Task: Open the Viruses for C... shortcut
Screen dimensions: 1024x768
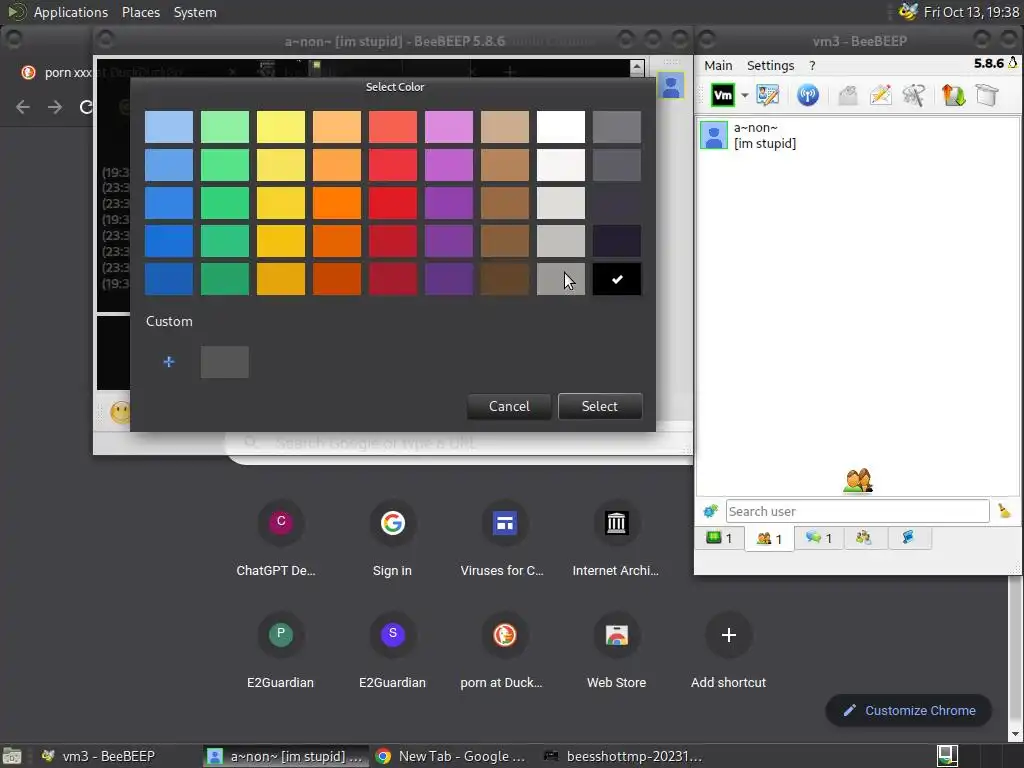Action: pos(504,540)
